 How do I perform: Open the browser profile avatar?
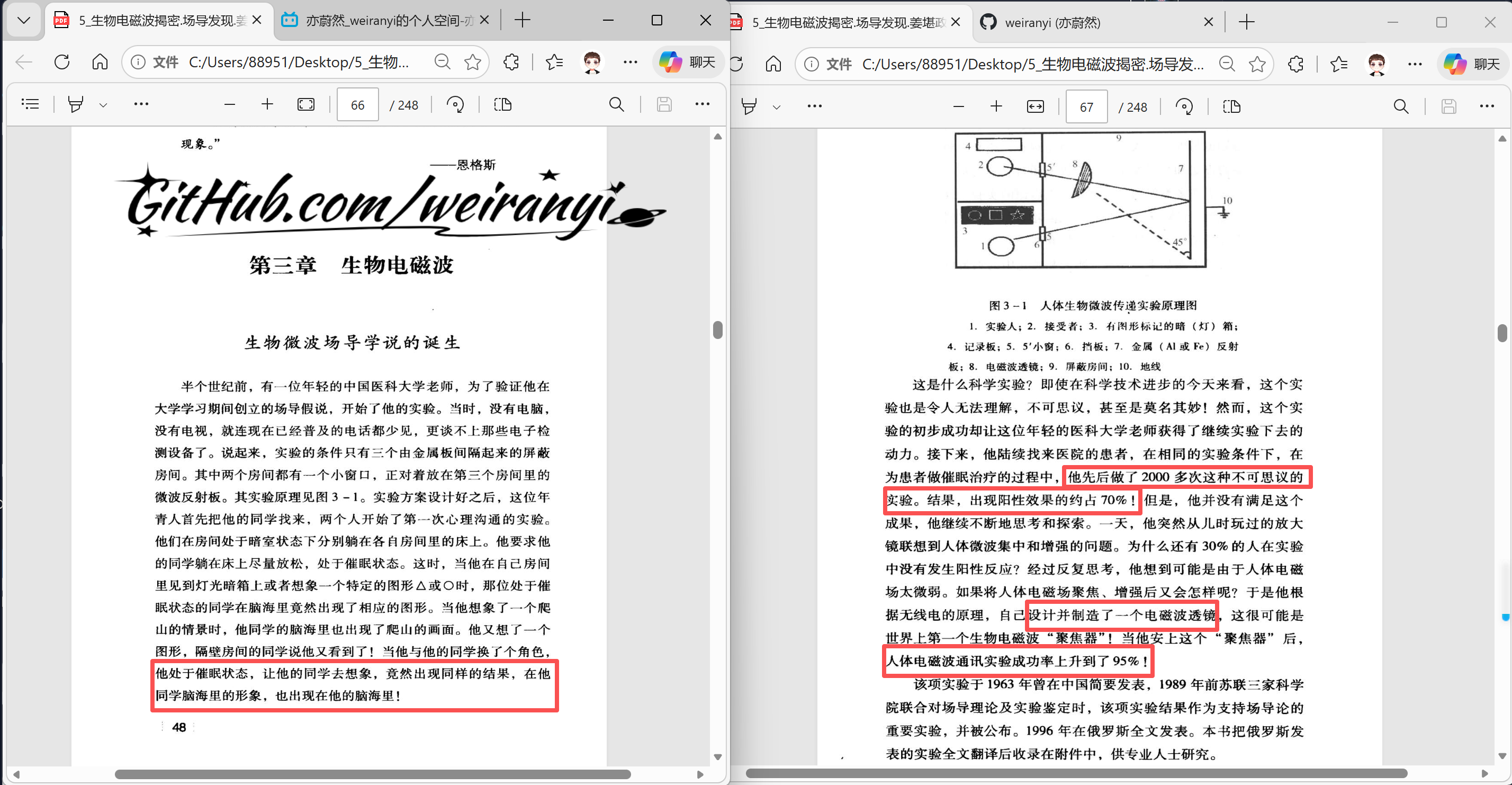click(592, 61)
